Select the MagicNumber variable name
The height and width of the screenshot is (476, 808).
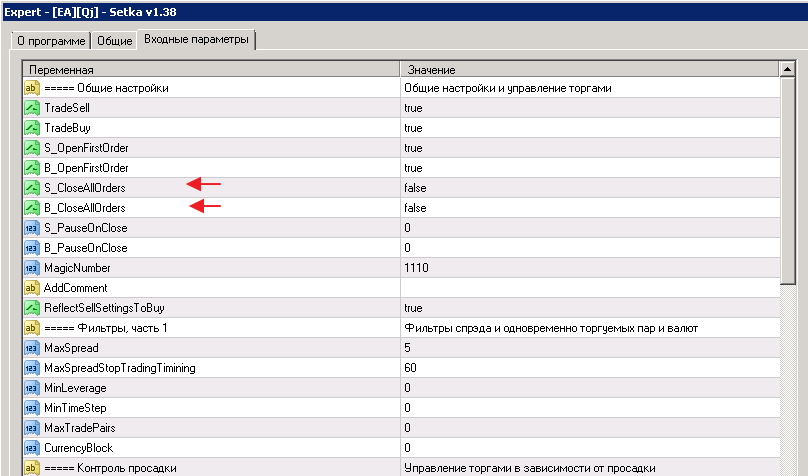[77, 268]
